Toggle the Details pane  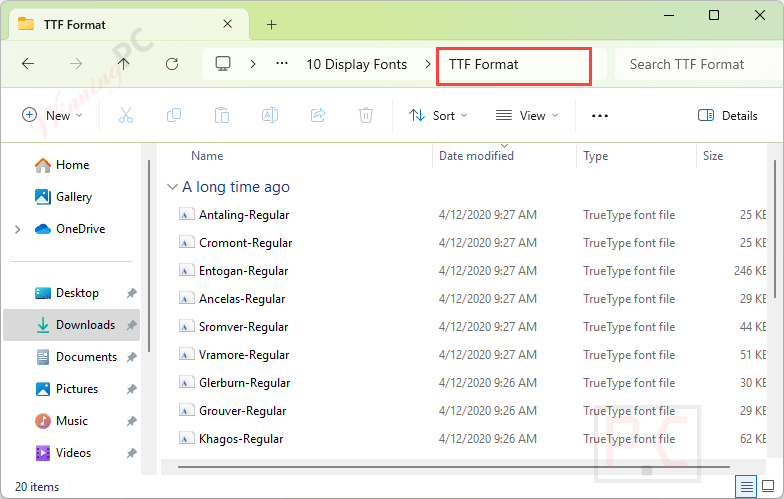click(x=728, y=116)
